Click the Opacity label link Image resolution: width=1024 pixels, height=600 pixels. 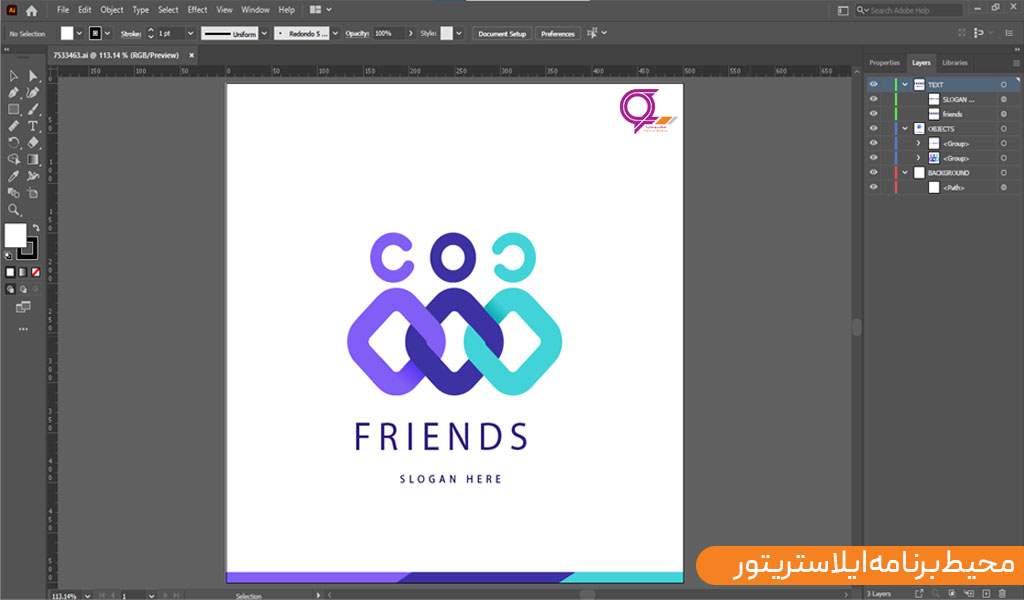click(x=357, y=33)
